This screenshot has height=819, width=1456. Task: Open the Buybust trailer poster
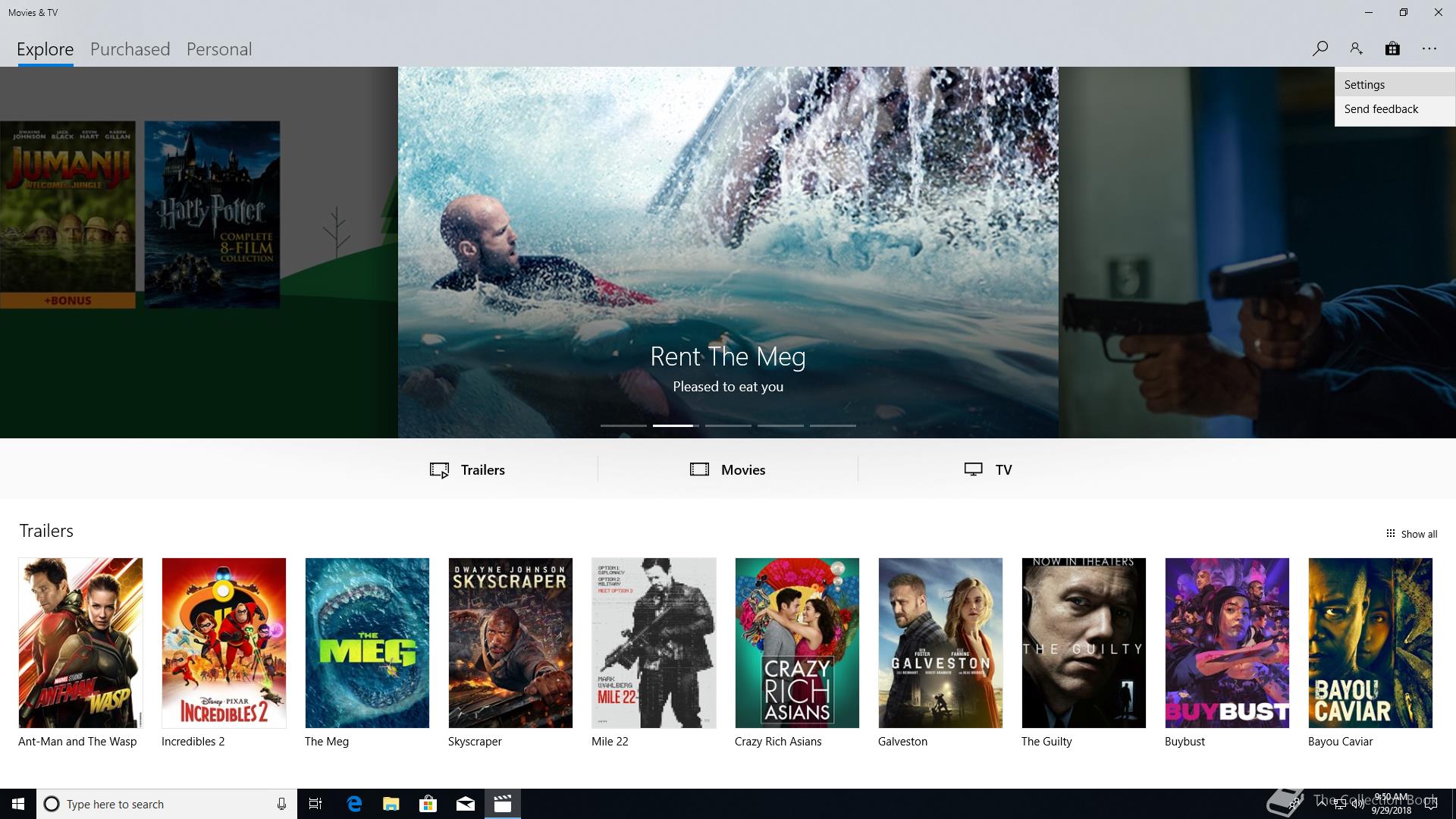point(1227,643)
